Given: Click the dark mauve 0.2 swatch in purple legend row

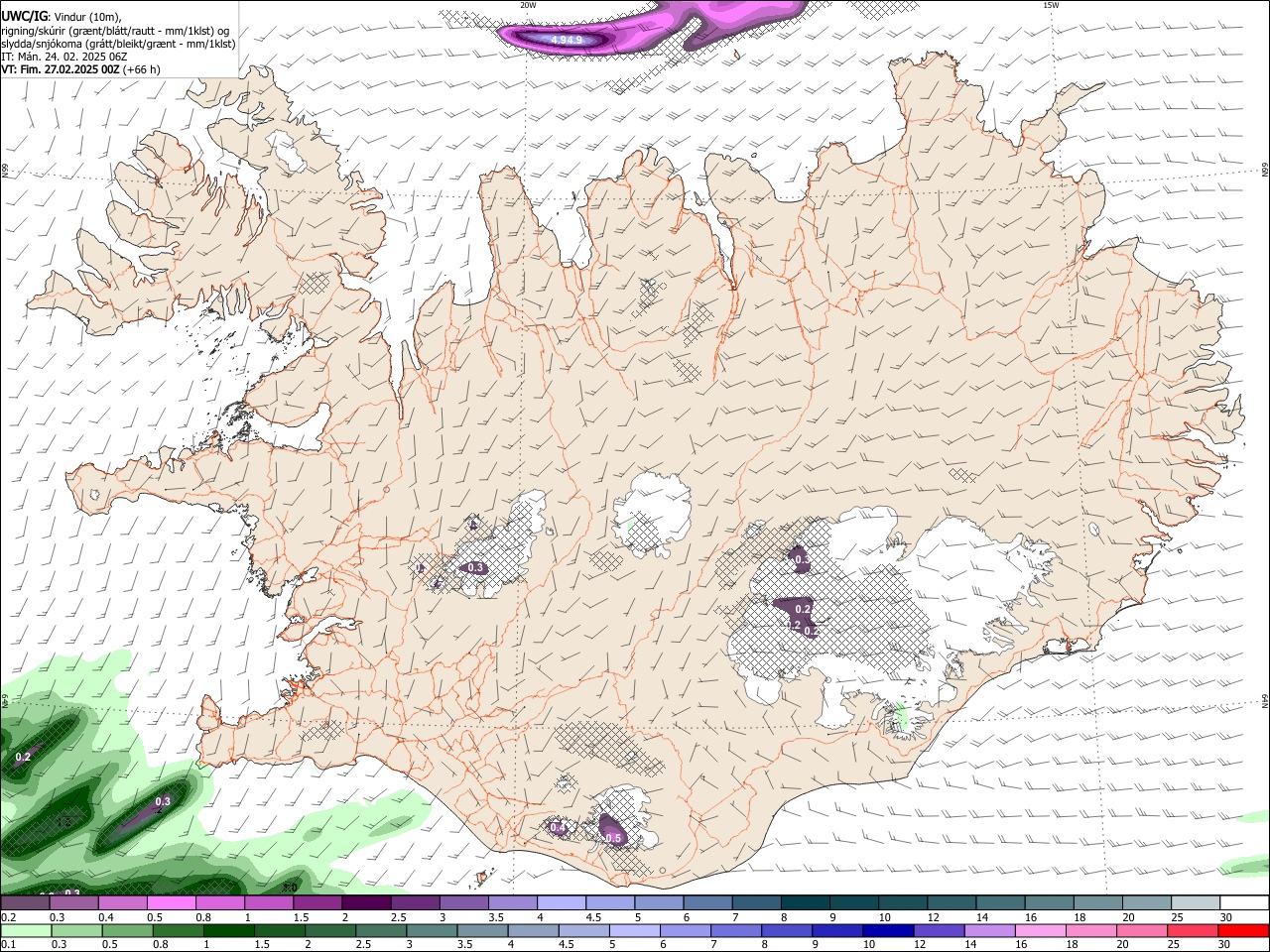Looking at the screenshot, I should tap(25, 903).
